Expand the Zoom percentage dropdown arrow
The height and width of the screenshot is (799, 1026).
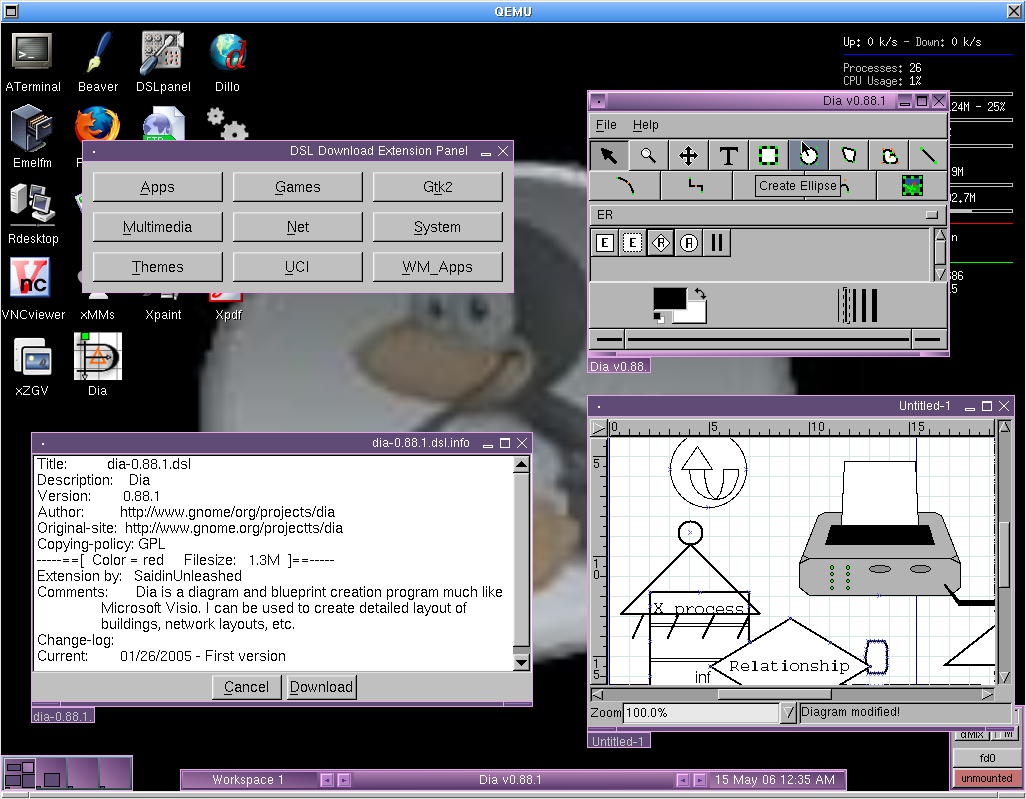(x=788, y=713)
